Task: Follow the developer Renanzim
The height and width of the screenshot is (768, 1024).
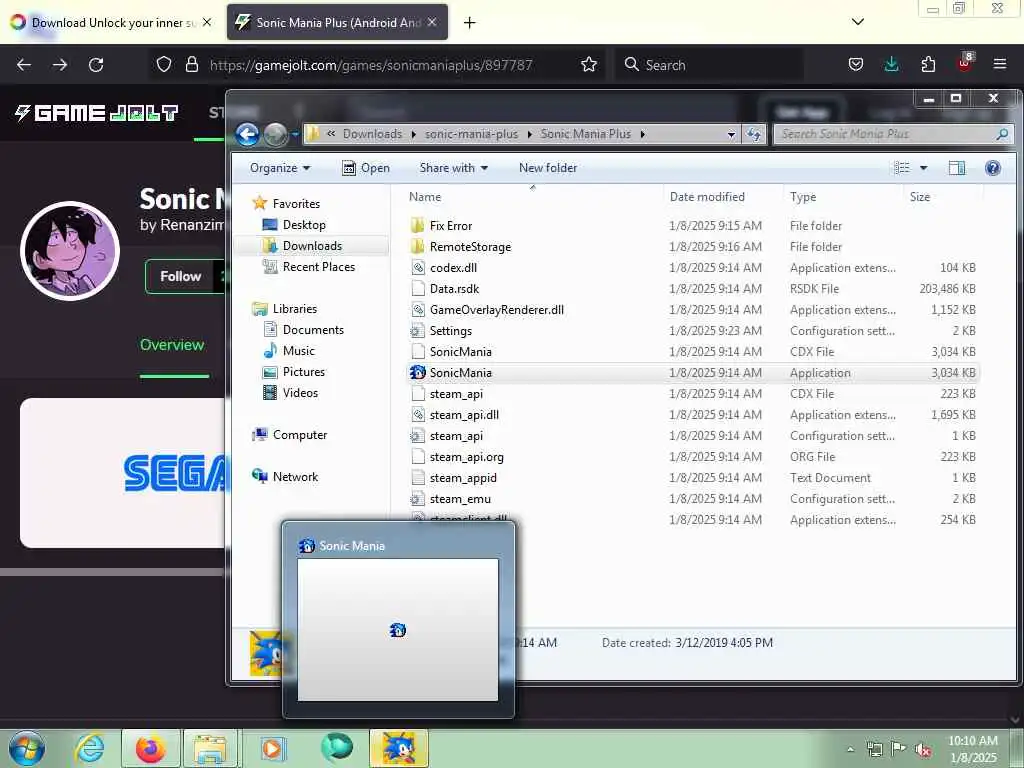Action: 180,276
